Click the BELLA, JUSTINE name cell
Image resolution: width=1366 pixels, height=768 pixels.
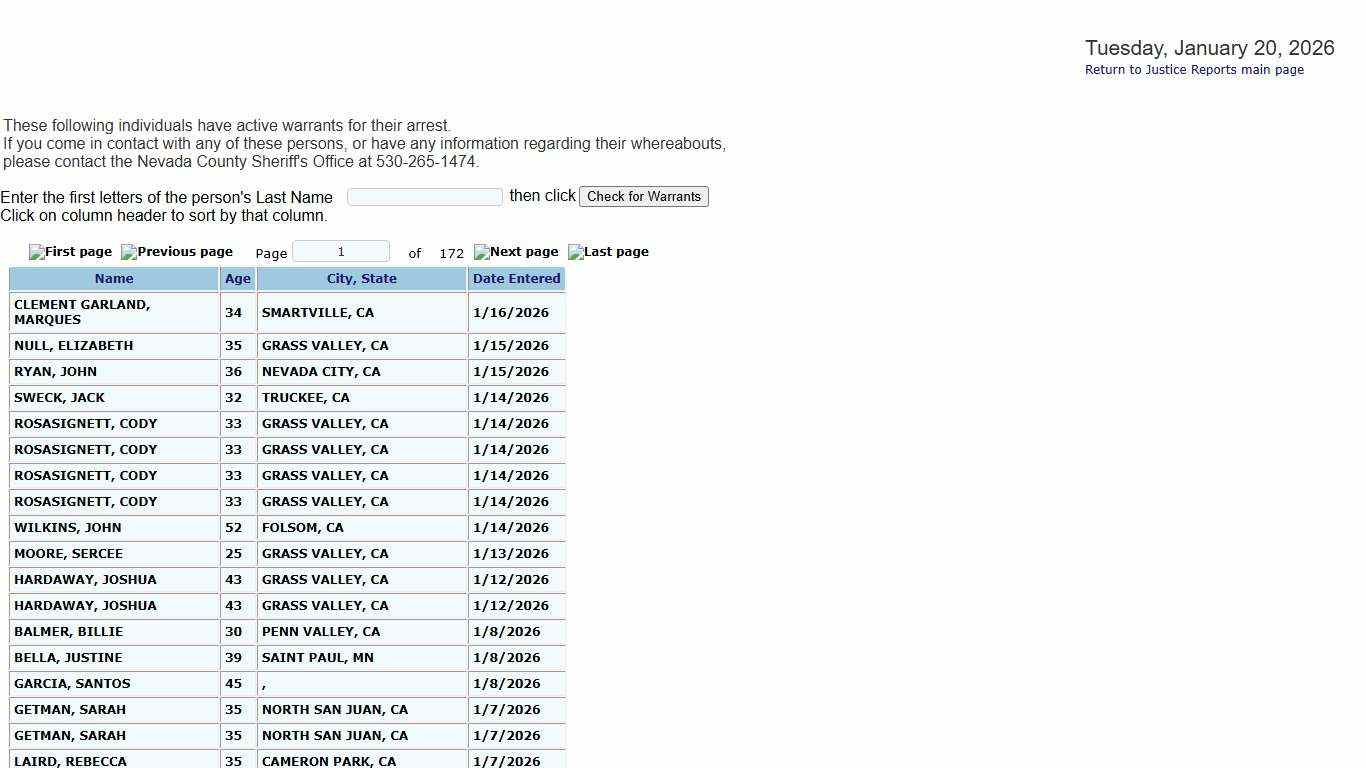(68, 658)
